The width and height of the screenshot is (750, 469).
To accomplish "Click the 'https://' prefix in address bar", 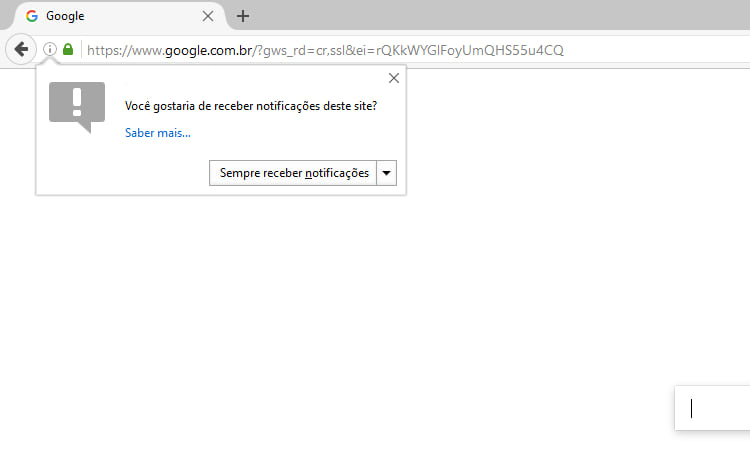I will pyautogui.click(x=107, y=50).
